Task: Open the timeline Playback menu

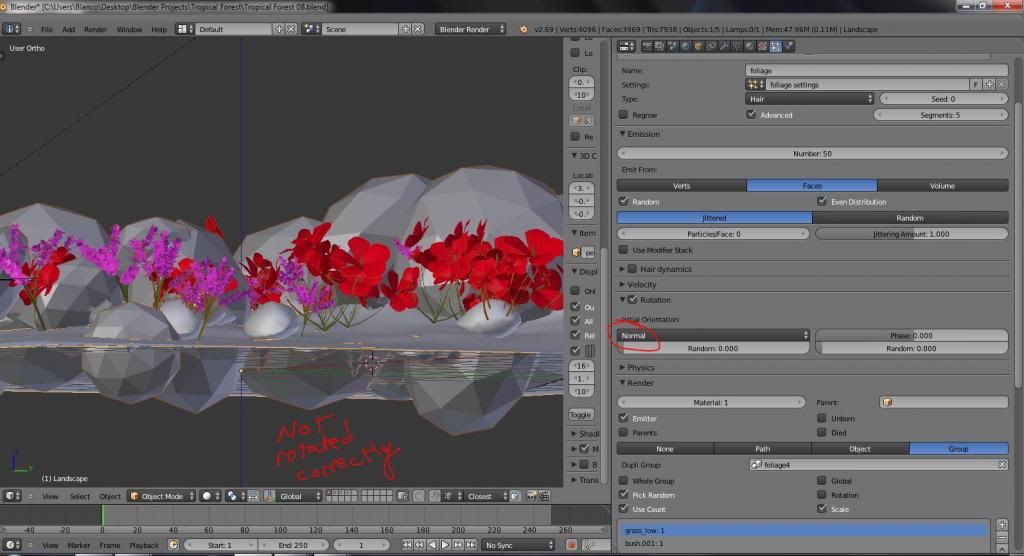Action: pyautogui.click(x=144, y=545)
